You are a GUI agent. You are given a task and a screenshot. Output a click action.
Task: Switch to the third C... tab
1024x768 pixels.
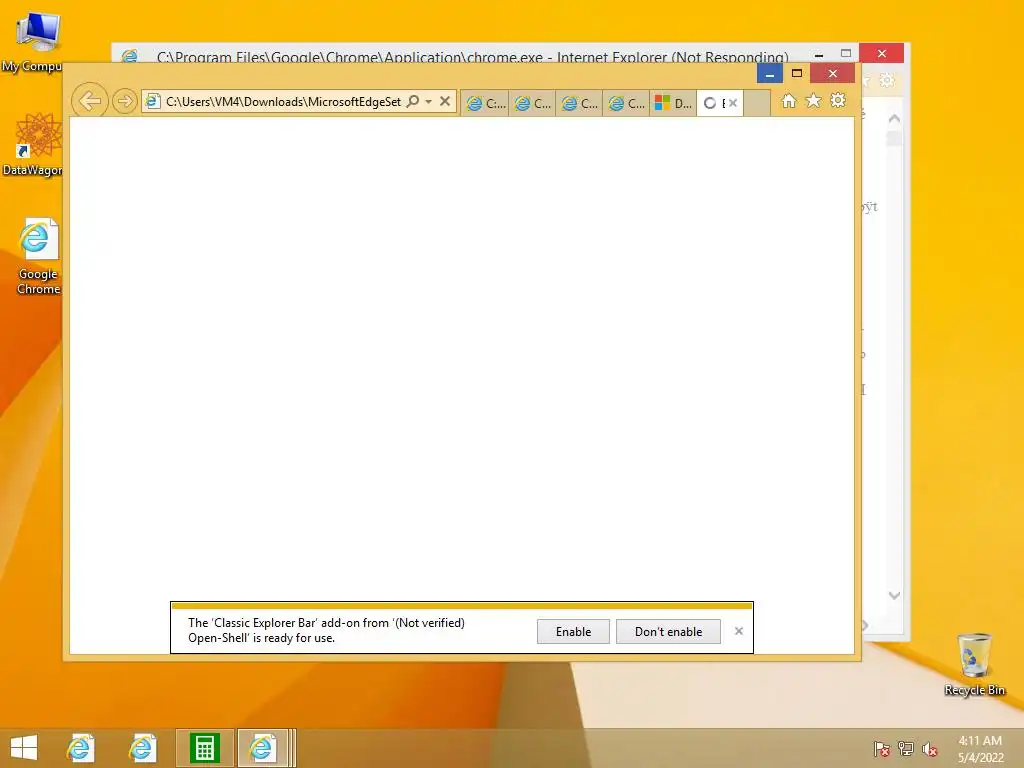click(579, 103)
